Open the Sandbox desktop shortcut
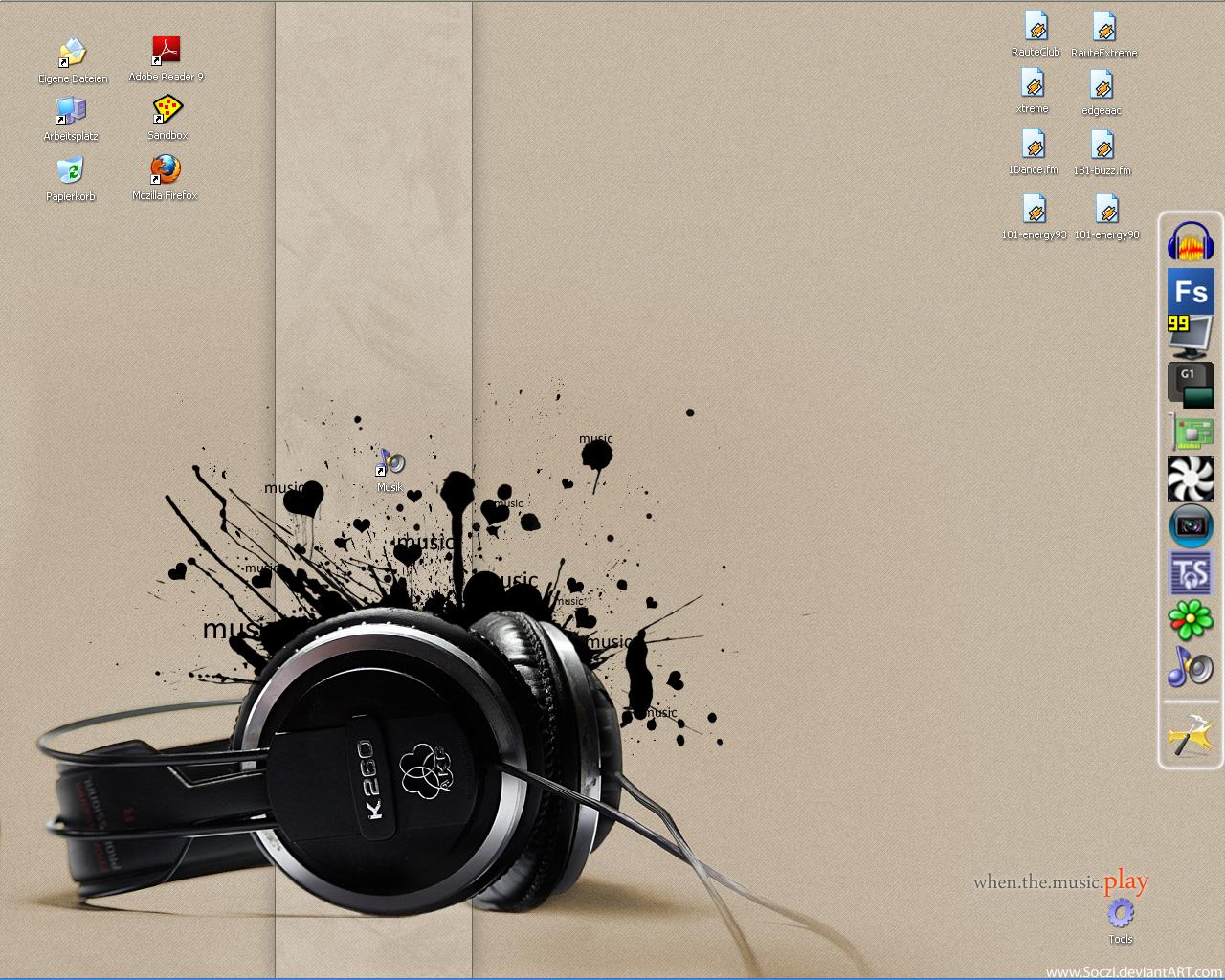The width and height of the screenshot is (1225, 980). [x=167, y=110]
